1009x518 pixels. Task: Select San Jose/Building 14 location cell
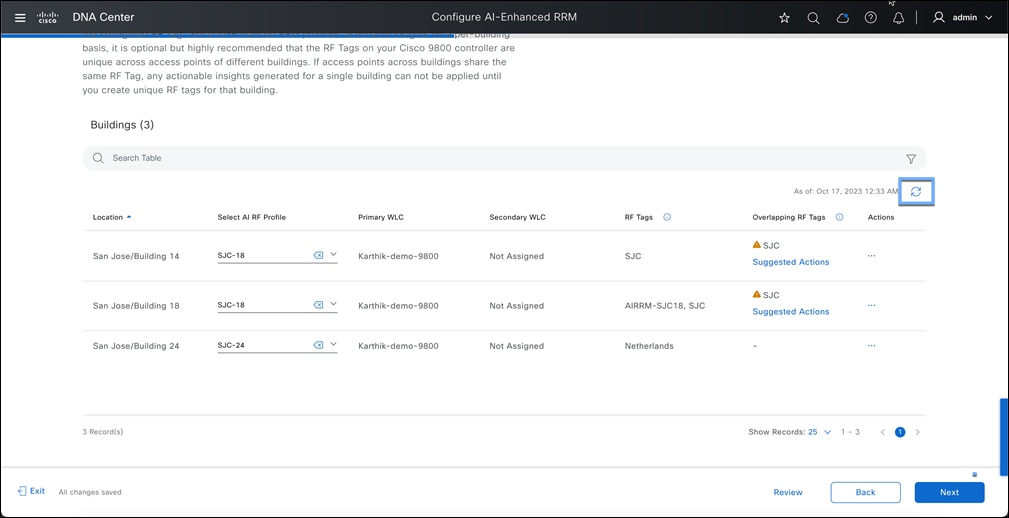point(136,256)
